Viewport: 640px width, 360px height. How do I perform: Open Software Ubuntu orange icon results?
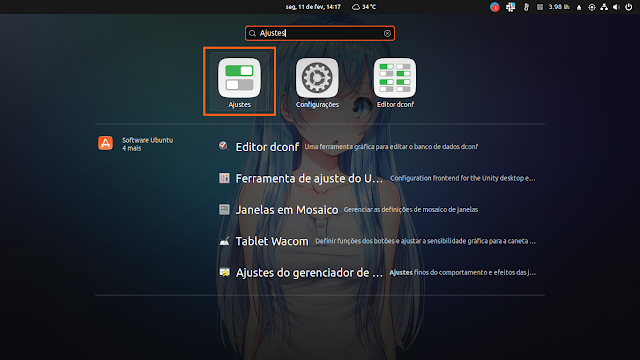point(105,143)
